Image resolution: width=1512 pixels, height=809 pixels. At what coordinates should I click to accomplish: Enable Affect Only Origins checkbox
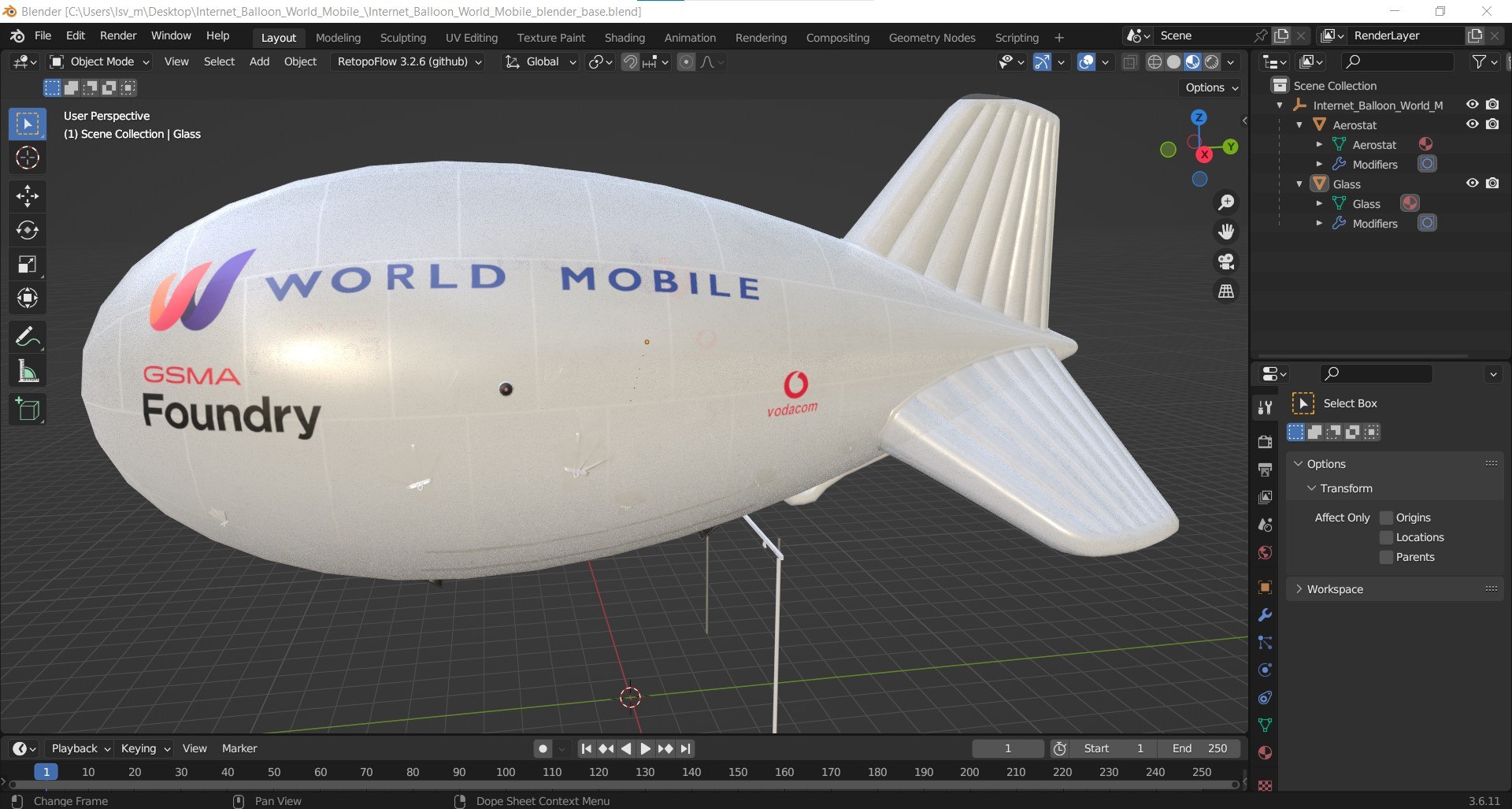click(x=1387, y=518)
